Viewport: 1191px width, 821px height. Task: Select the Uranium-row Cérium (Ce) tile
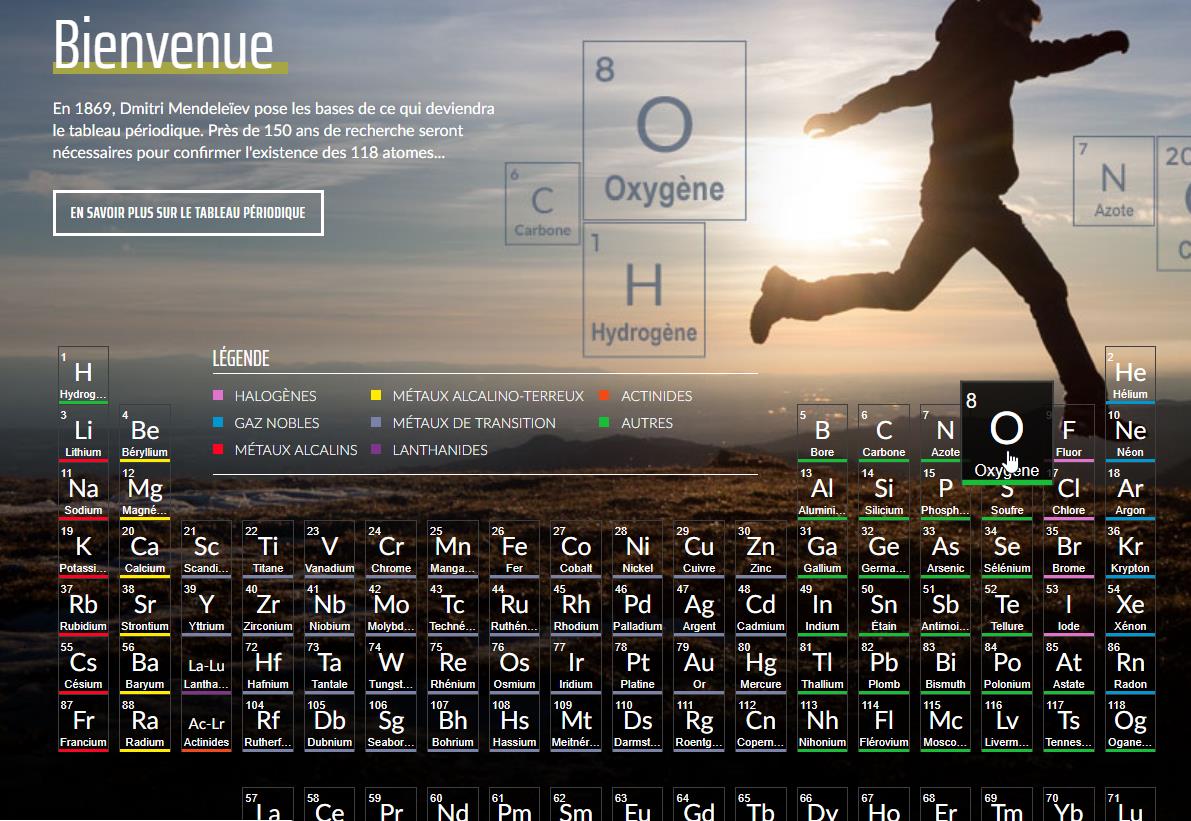[329, 806]
